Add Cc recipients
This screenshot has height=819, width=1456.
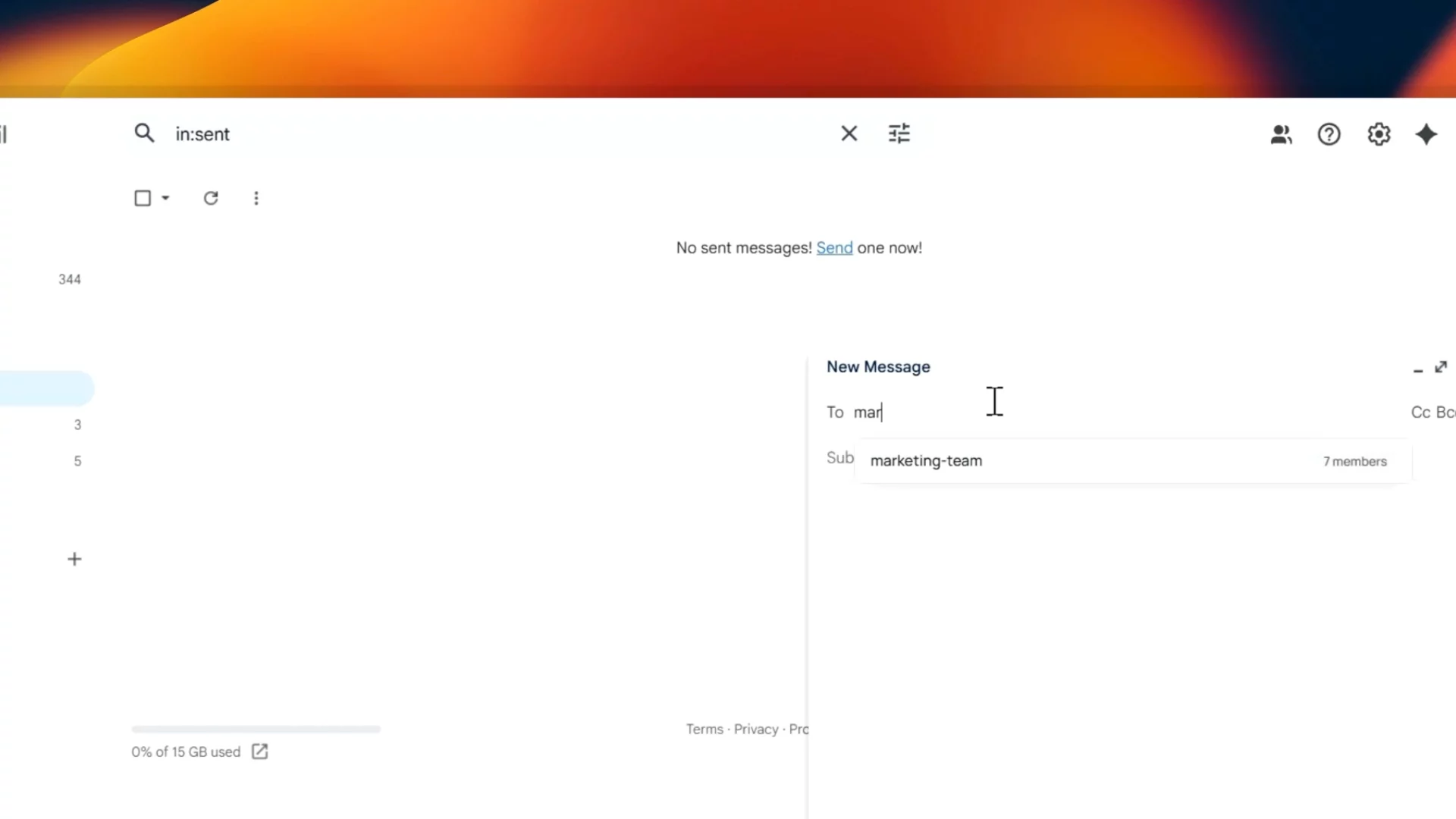tap(1420, 413)
